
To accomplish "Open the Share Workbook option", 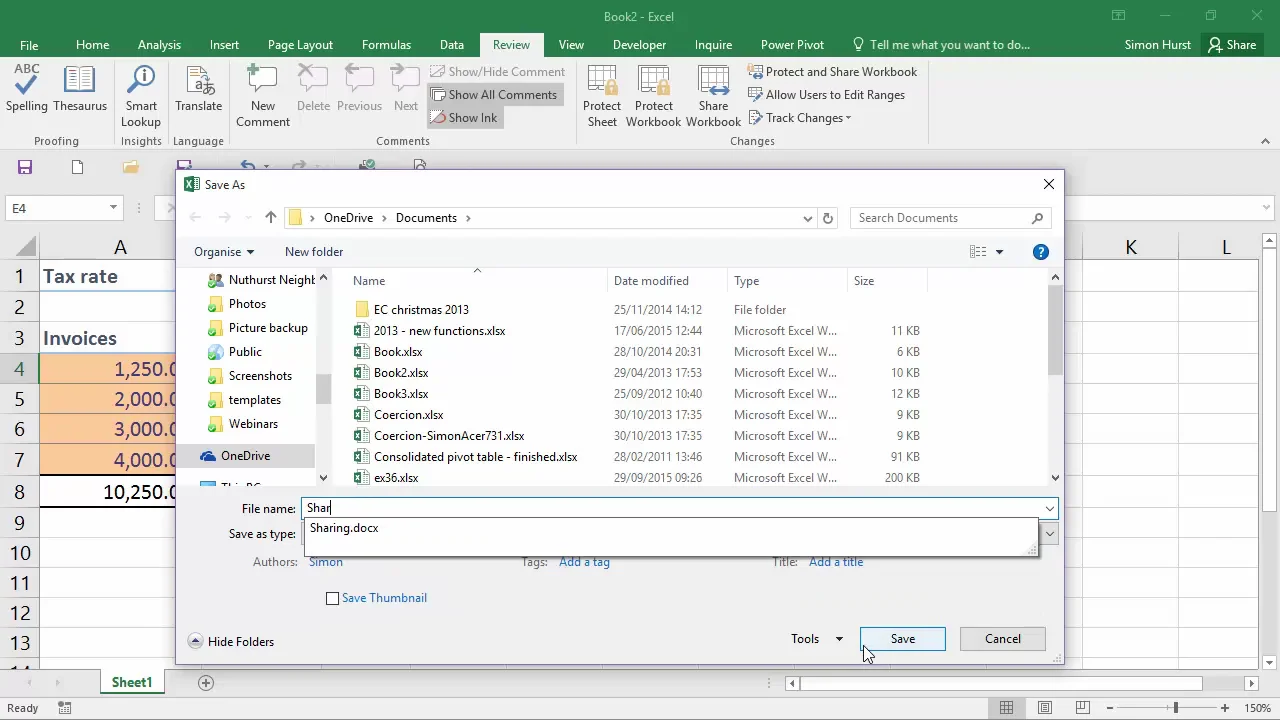I will coord(713,96).
